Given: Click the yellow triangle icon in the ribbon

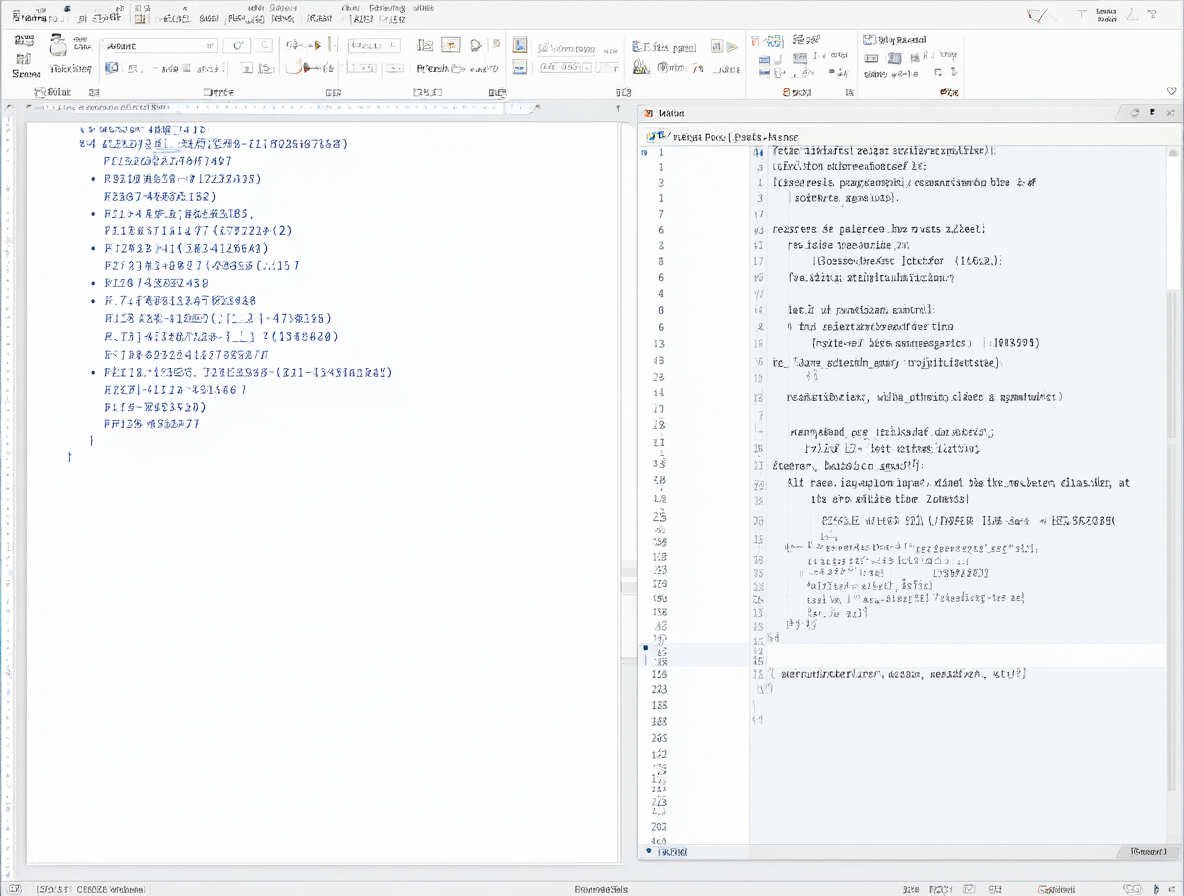Looking at the screenshot, I should 732,47.
